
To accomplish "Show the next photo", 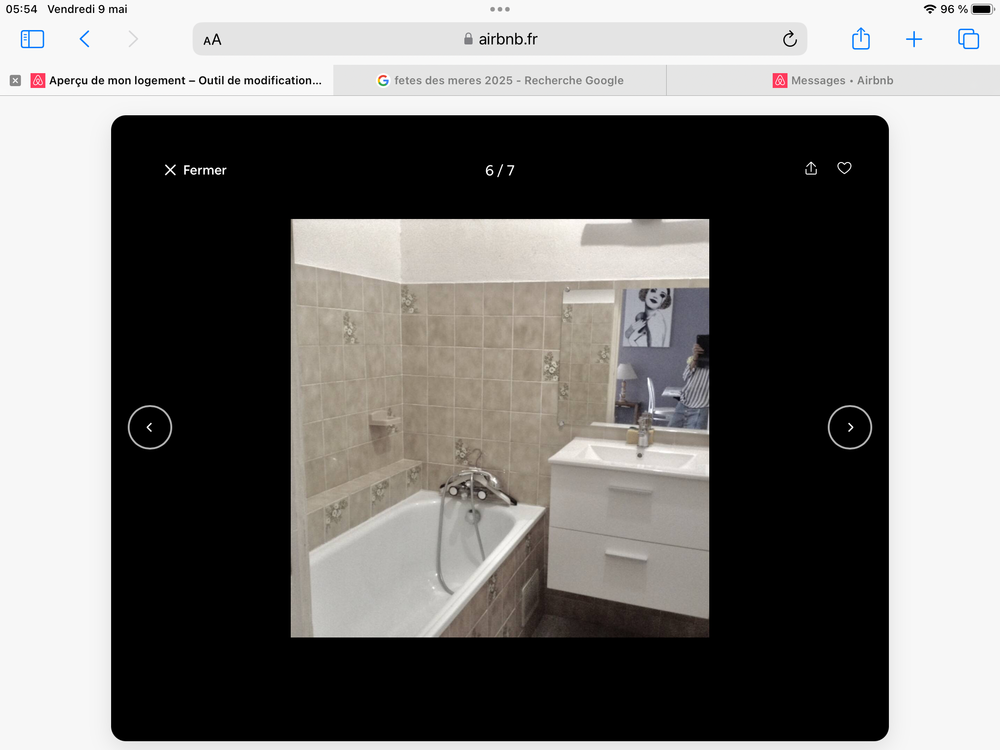I will click(x=849, y=427).
